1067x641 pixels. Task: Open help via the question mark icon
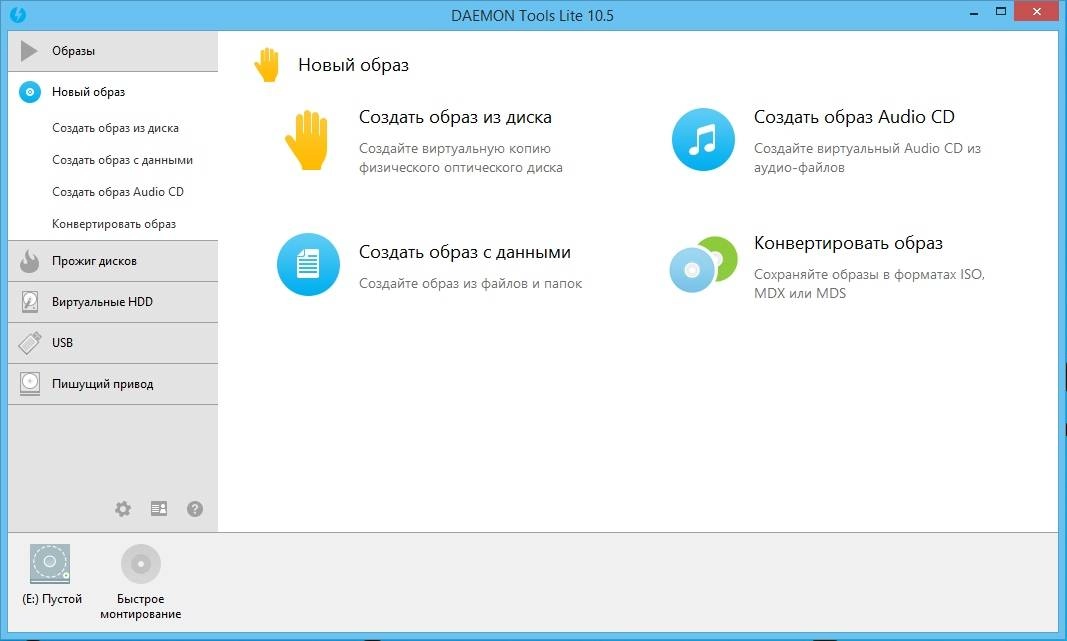(195, 508)
